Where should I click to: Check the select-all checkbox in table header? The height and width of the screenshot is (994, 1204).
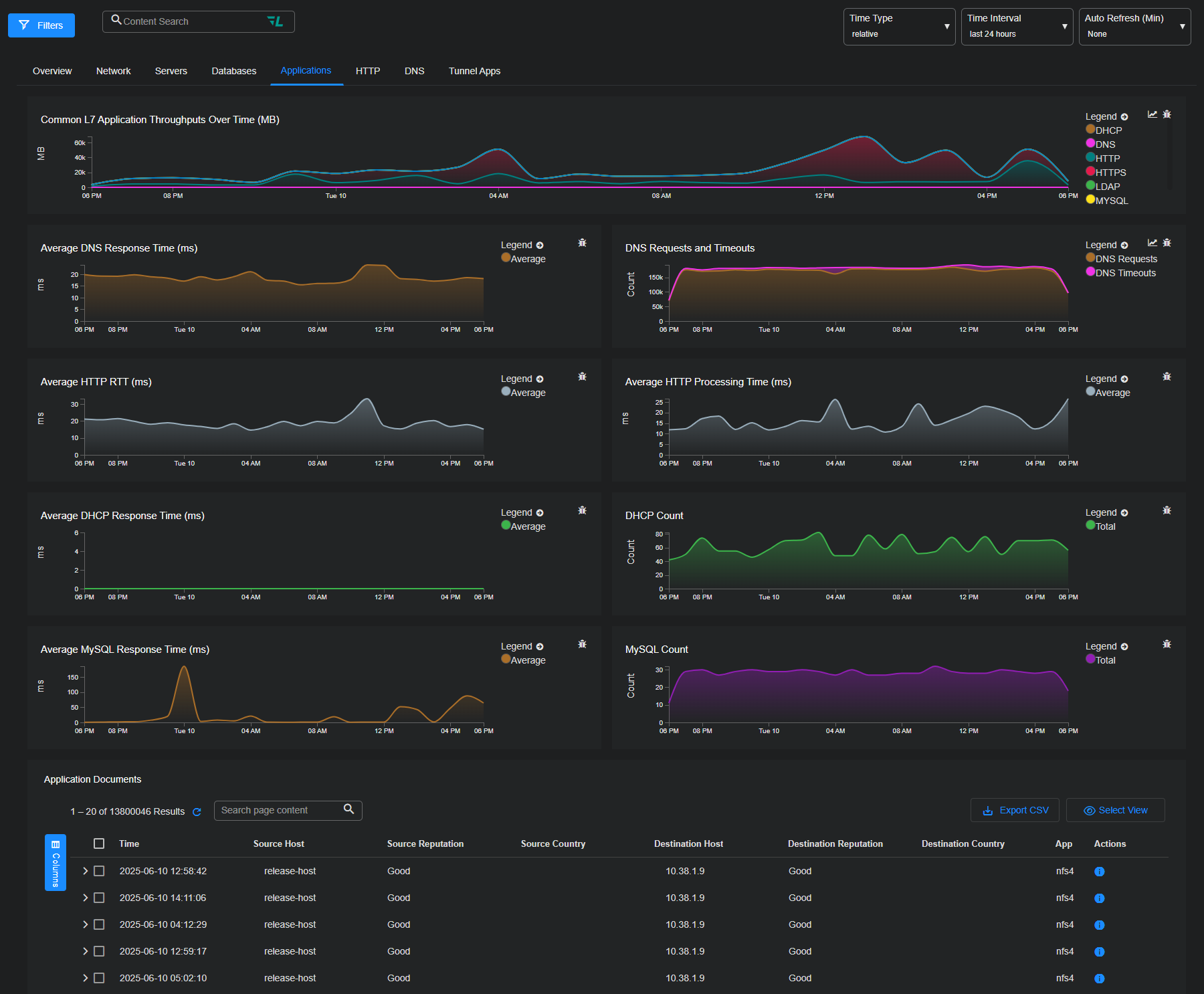click(x=99, y=843)
